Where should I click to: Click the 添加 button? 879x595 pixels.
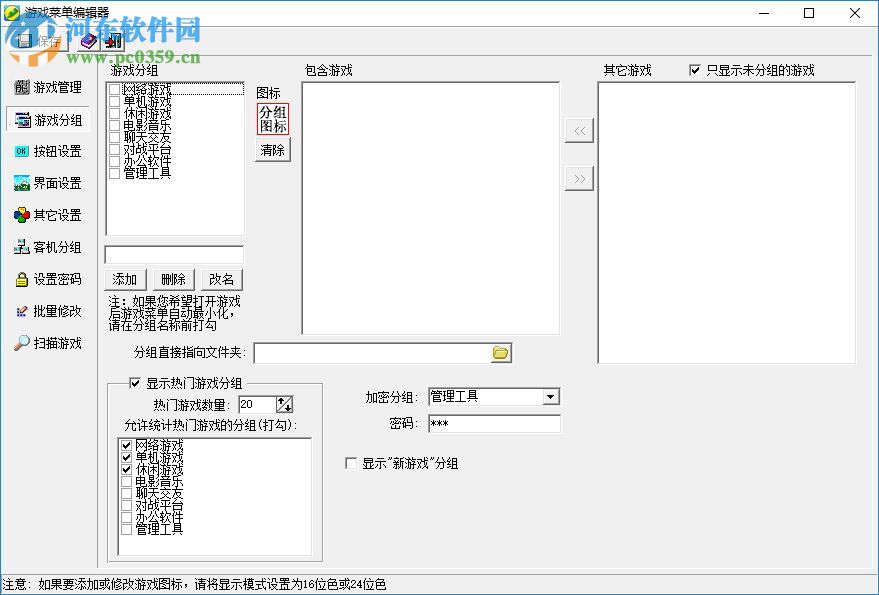point(125,279)
